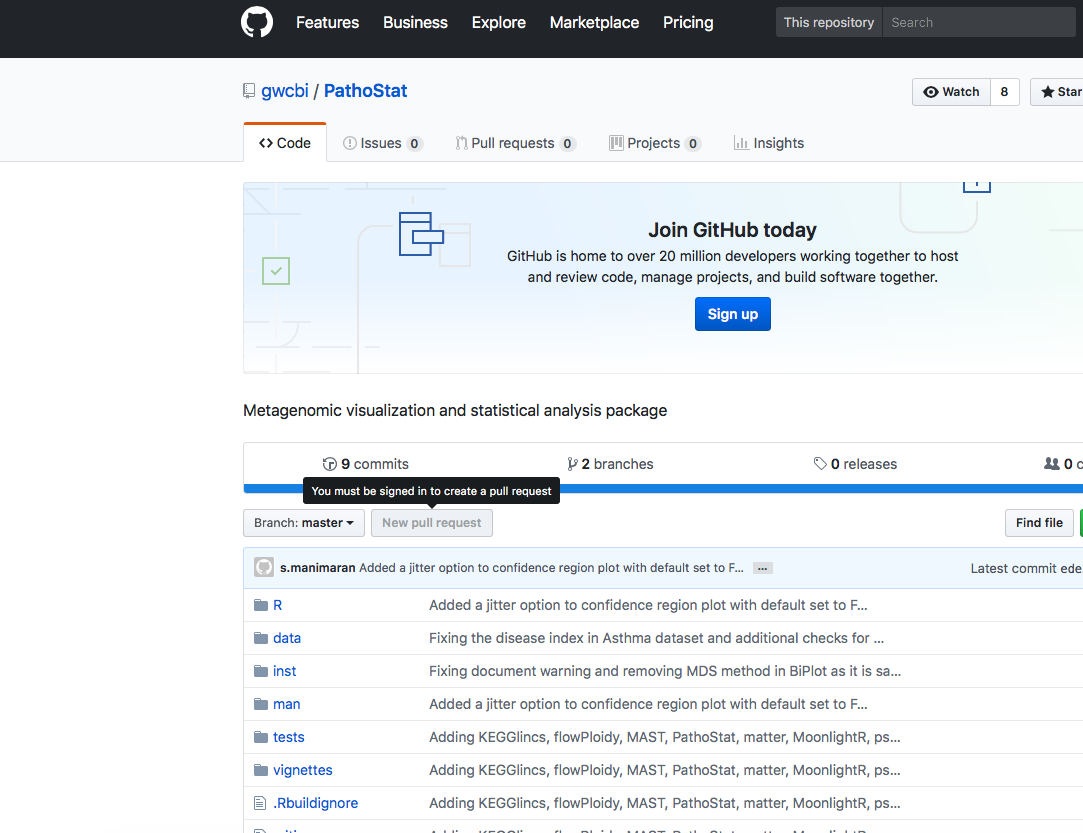Click the Projects count badge 0

(693, 144)
